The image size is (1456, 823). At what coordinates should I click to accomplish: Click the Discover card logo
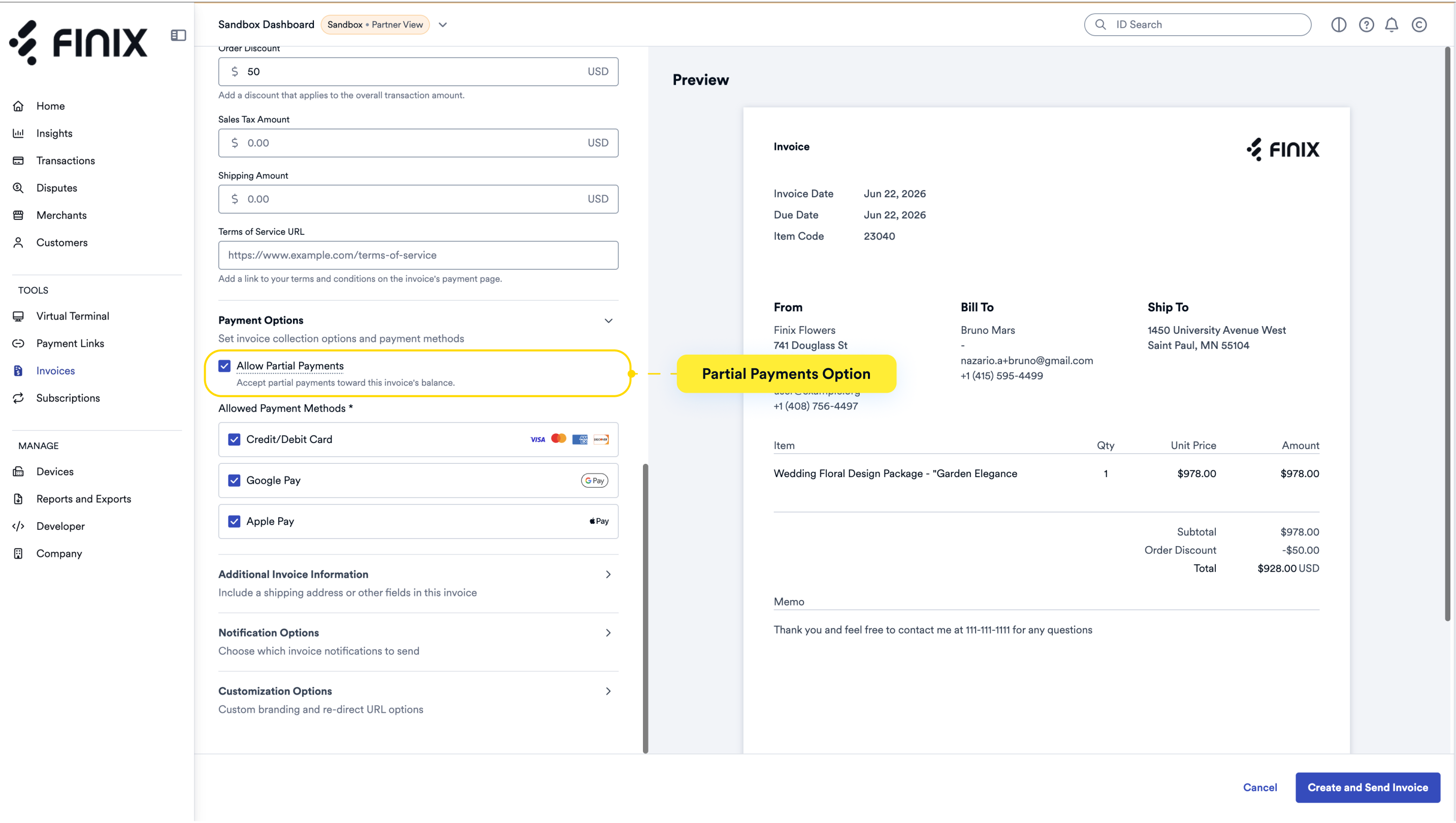[601, 439]
